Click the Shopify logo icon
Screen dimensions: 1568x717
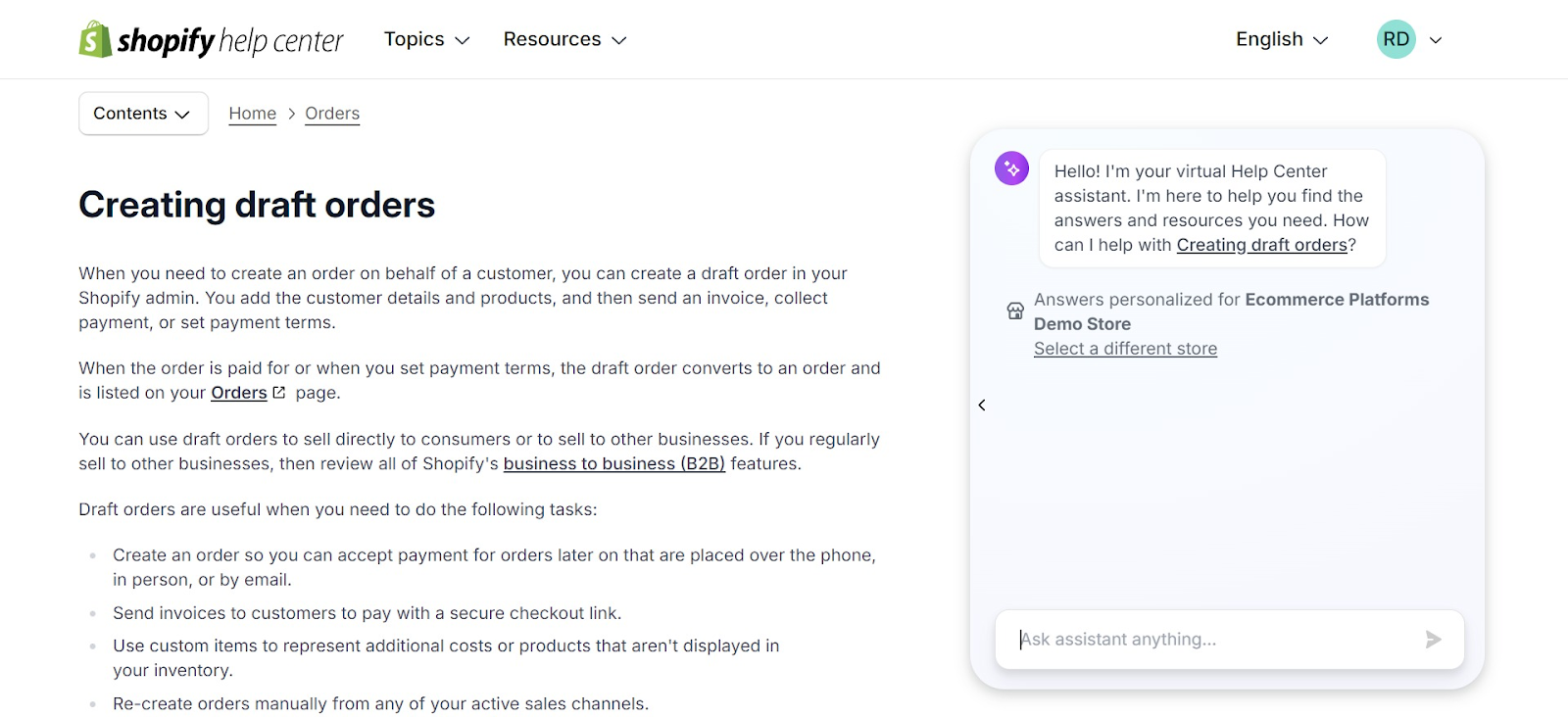[93, 39]
